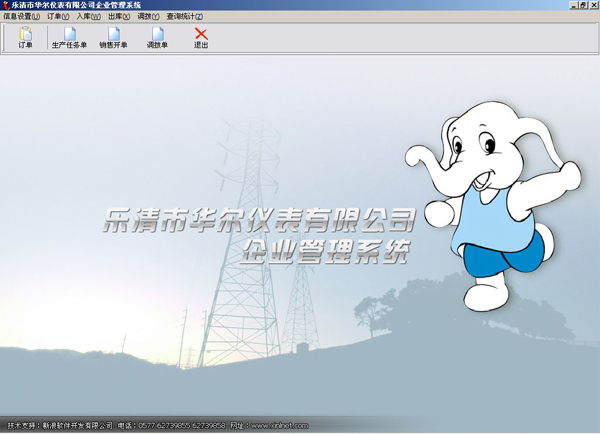Close the window with title bar X
Image resolution: width=600 pixels, height=434 pixels.
591,5
